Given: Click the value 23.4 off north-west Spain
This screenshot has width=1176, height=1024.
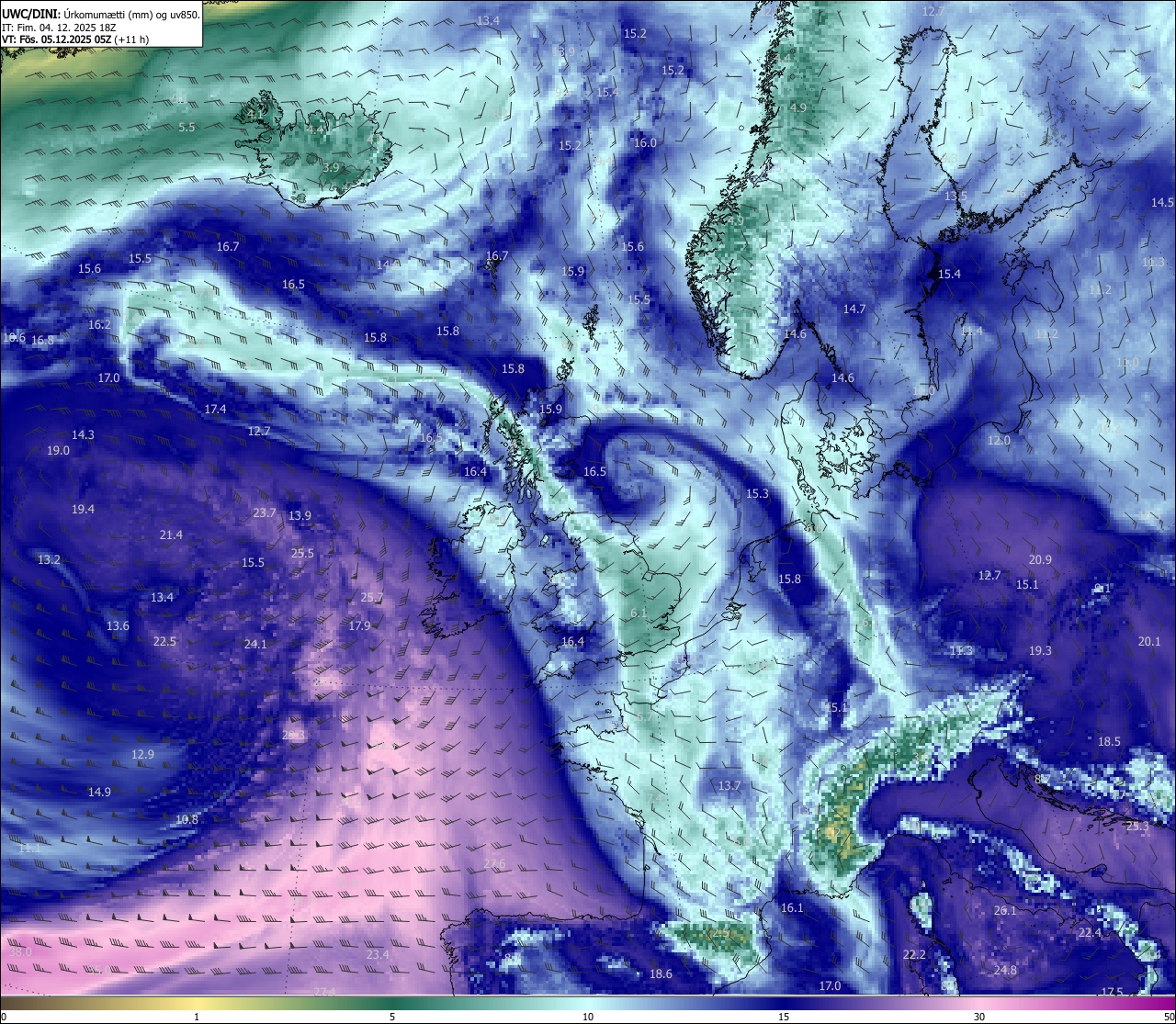Looking at the screenshot, I should pyautogui.click(x=378, y=955).
